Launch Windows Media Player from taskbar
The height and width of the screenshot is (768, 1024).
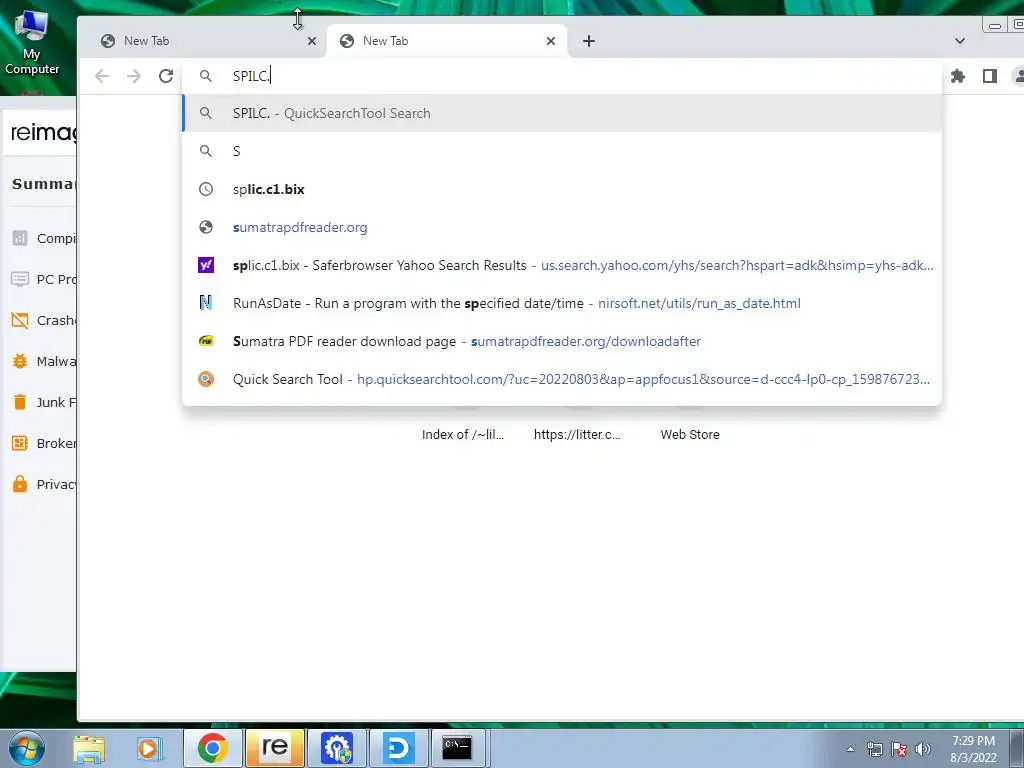click(148, 748)
